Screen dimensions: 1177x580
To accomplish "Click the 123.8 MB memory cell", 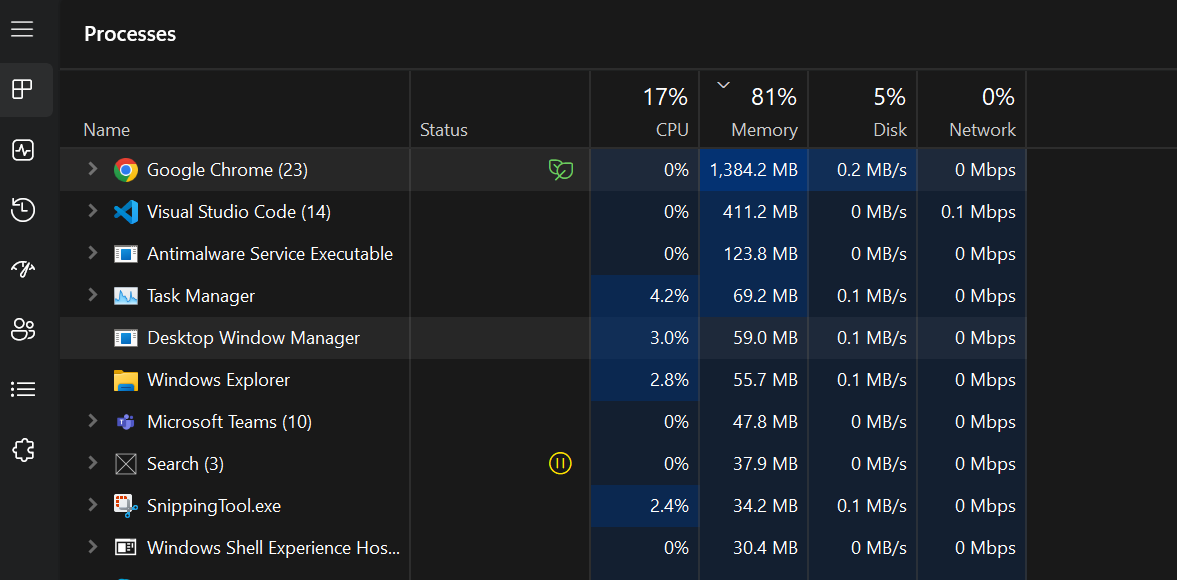I will pyautogui.click(x=754, y=254).
